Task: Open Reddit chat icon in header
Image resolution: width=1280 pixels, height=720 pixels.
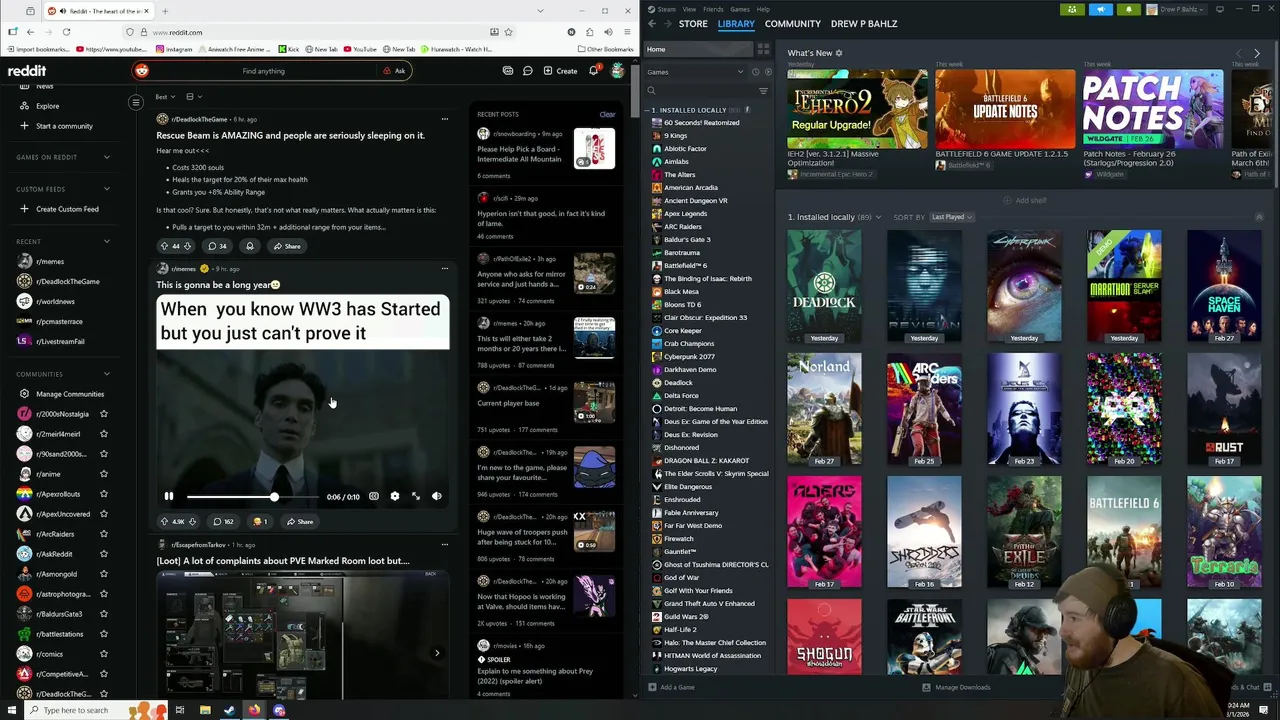Action: pos(528,71)
